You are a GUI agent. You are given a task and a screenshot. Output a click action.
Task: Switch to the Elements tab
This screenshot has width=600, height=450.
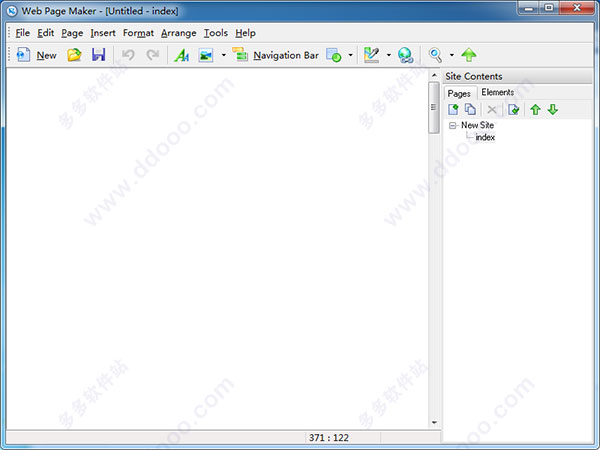[497, 92]
